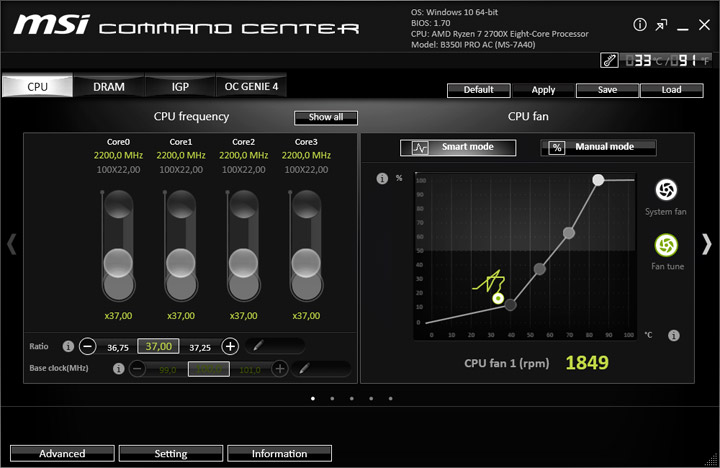Select the fourth page indicator dot
Image resolution: width=720 pixels, height=468 pixels.
point(371,399)
